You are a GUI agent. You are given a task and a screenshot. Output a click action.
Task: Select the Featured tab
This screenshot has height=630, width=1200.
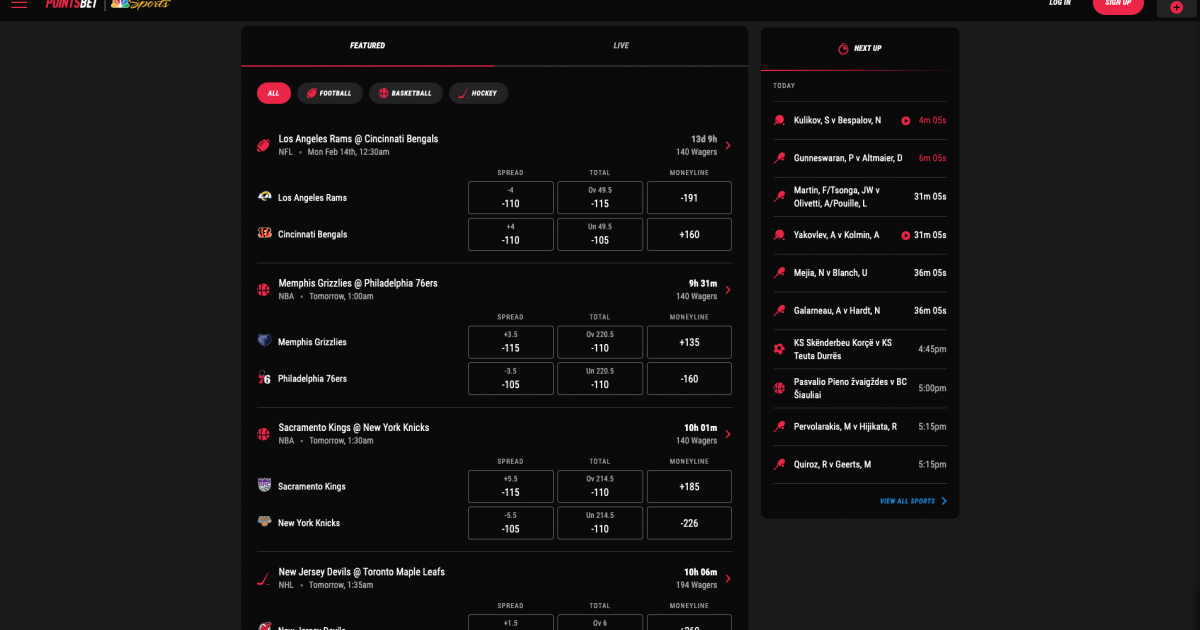[369, 45]
